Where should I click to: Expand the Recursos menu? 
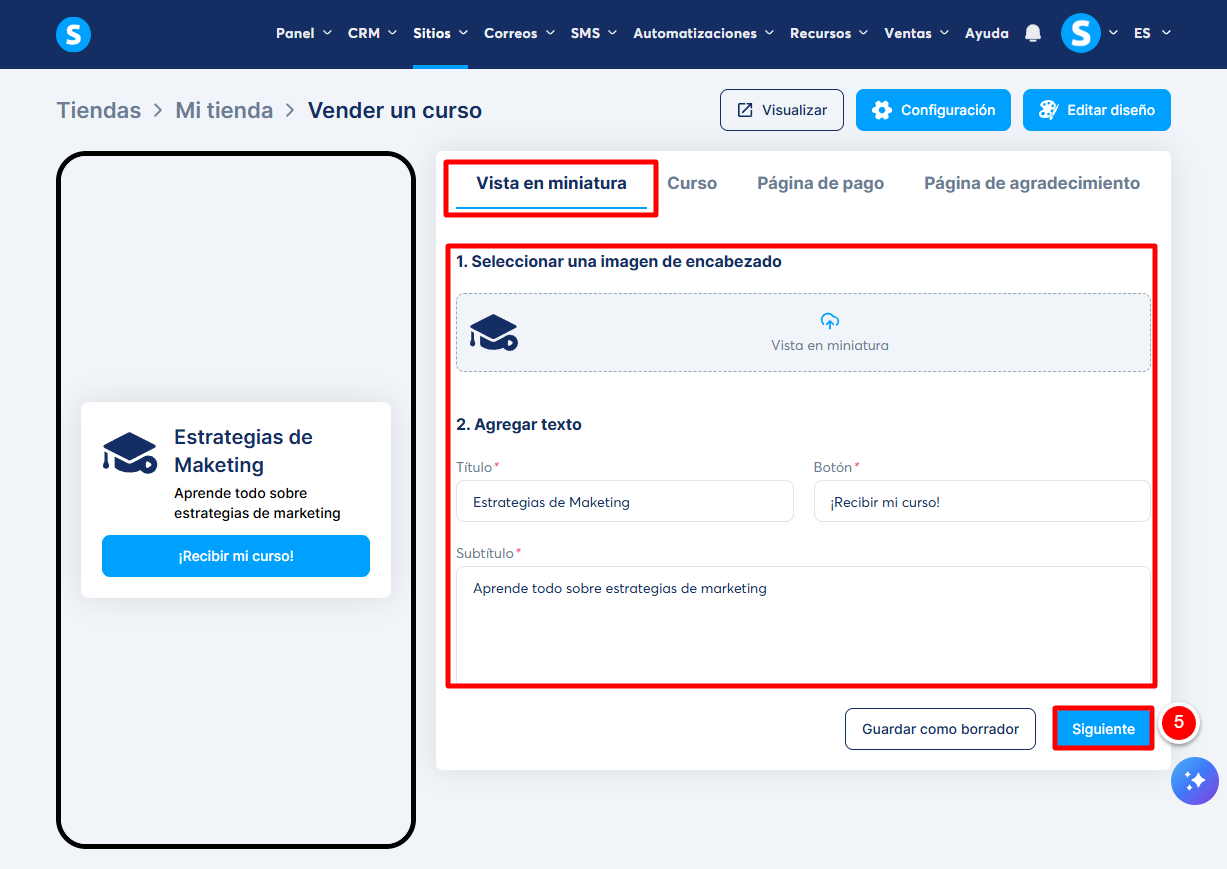click(x=829, y=33)
